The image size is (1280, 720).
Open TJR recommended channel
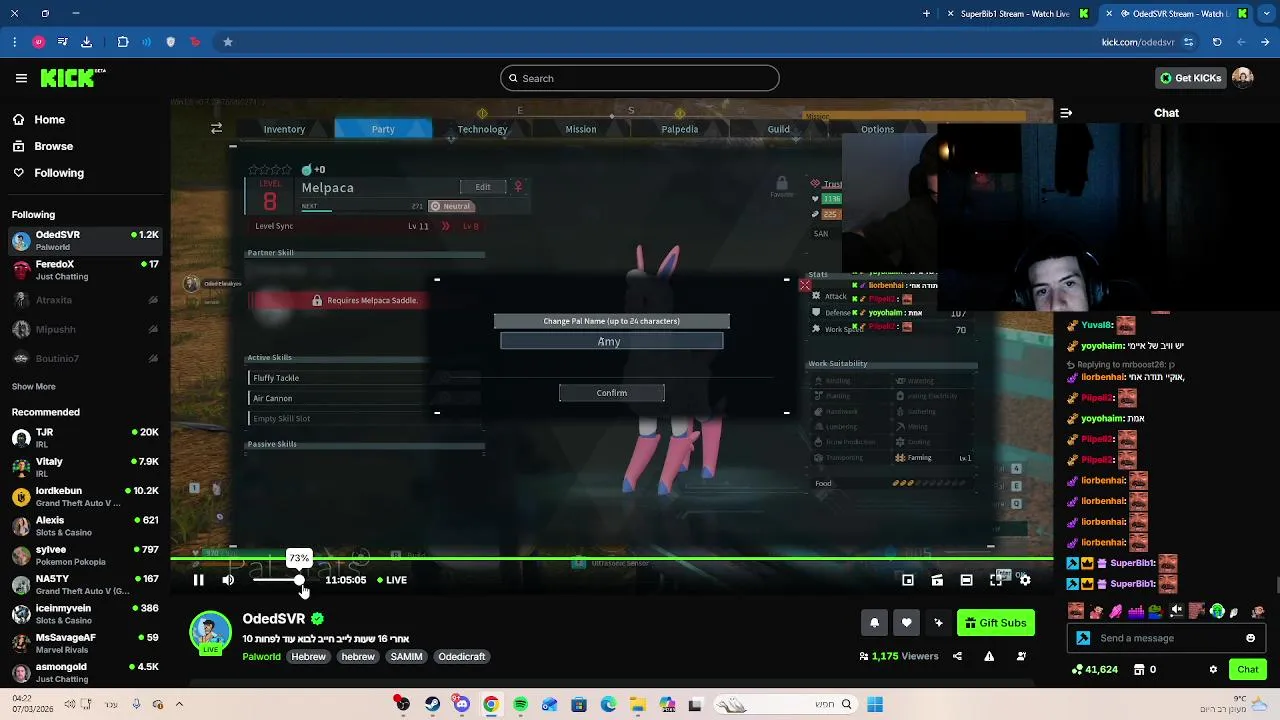click(x=85, y=438)
